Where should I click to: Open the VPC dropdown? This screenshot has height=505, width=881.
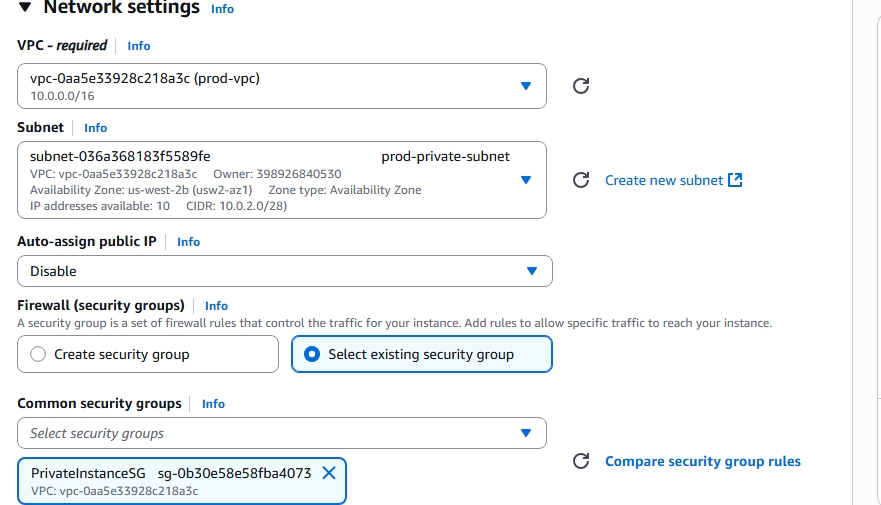(526, 86)
